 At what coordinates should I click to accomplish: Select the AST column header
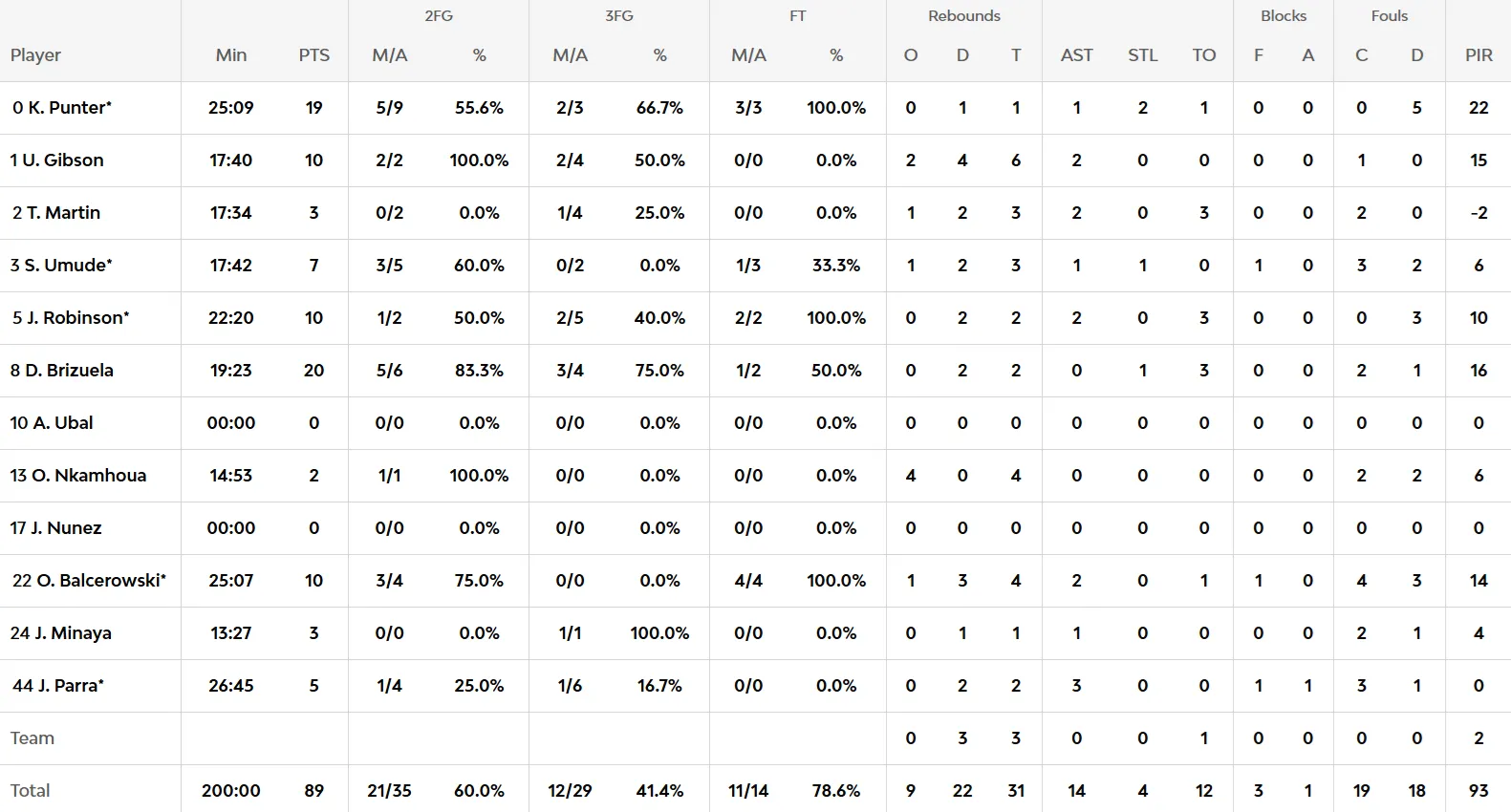(1076, 55)
